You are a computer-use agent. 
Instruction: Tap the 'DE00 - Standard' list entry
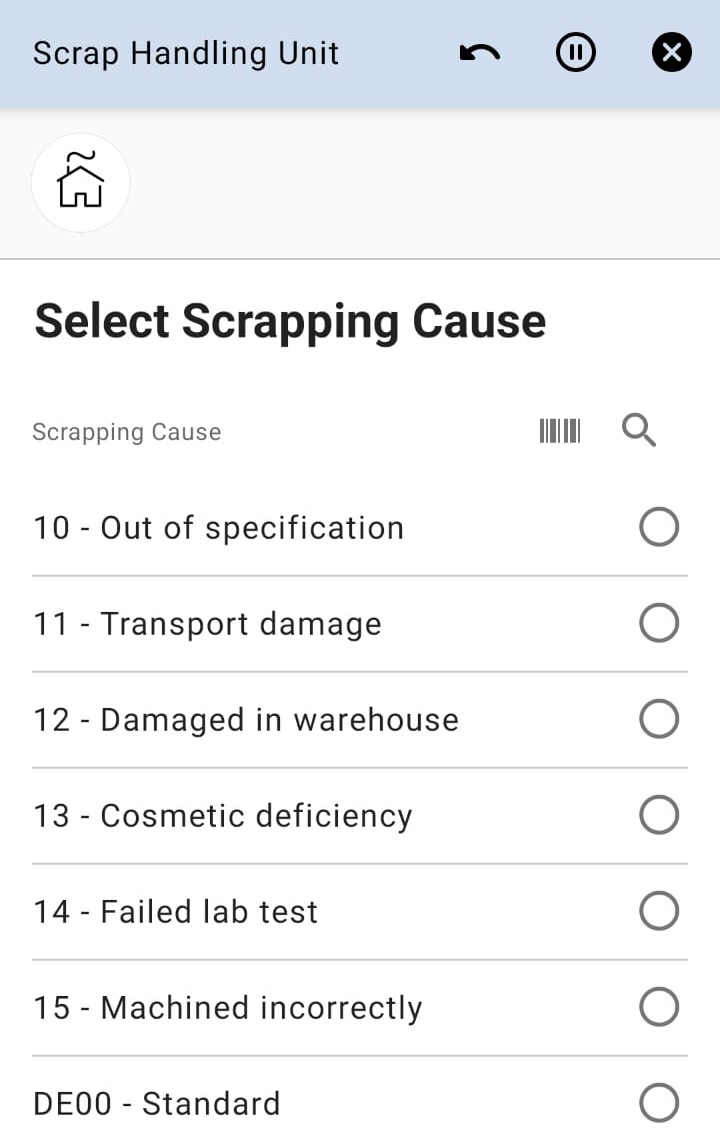tap(157, 1104)
